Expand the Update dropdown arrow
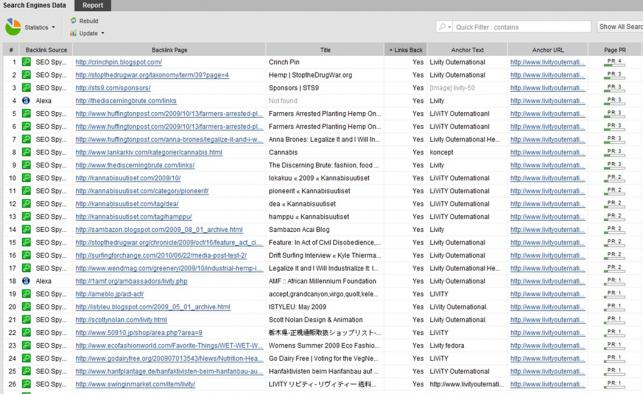The width and height of the screenshot is (643, 394). coord(103,33)
